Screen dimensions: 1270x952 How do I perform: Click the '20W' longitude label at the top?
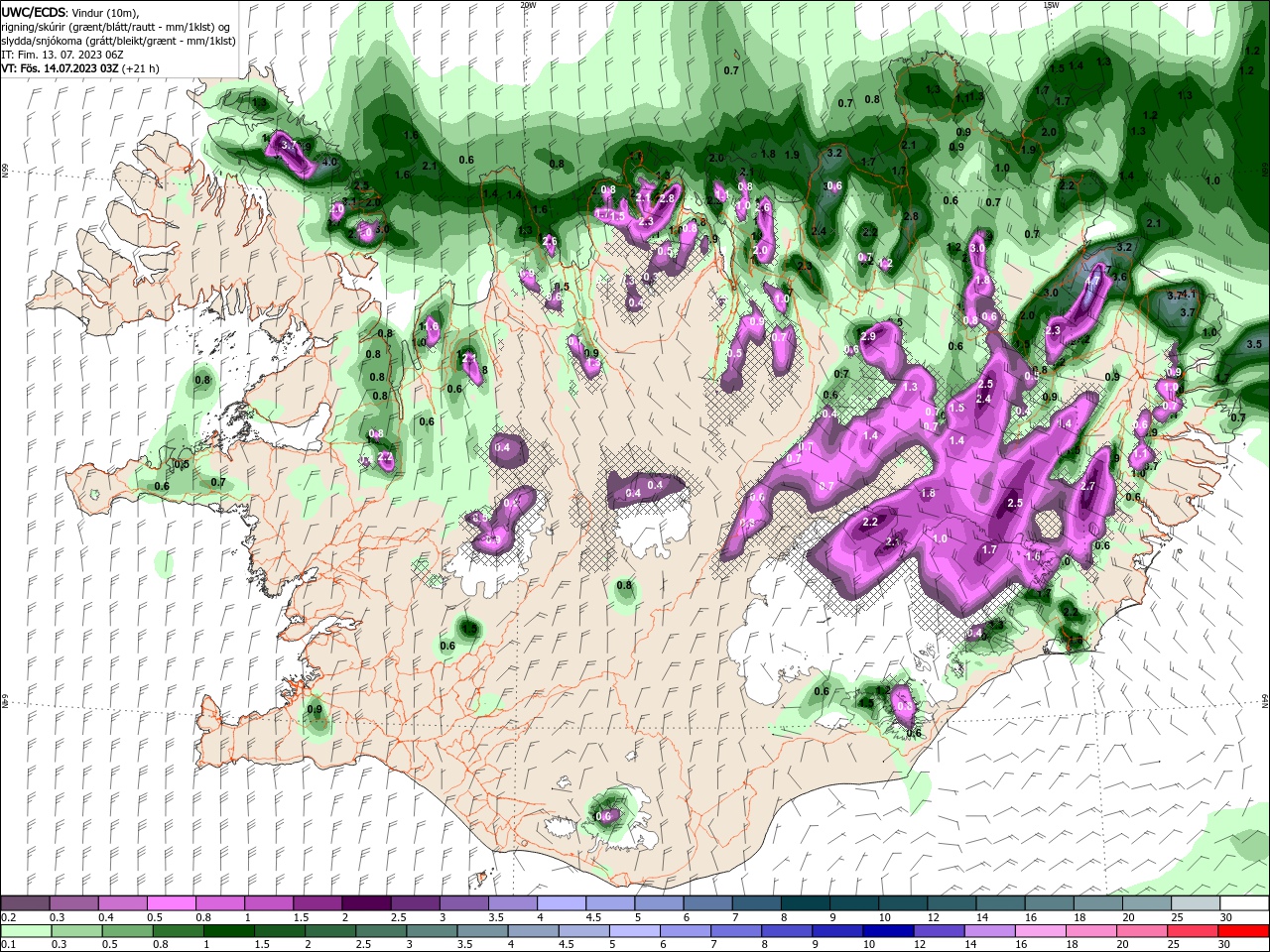528,4
